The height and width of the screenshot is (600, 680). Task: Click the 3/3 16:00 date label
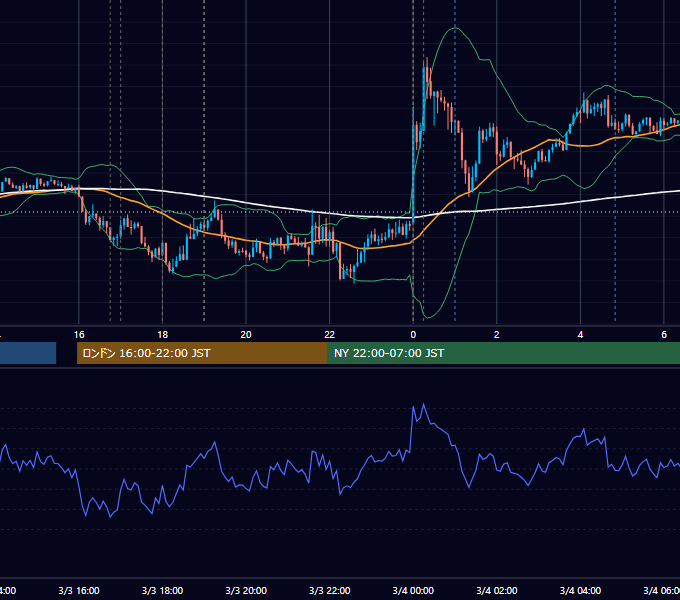click(79, 591)
